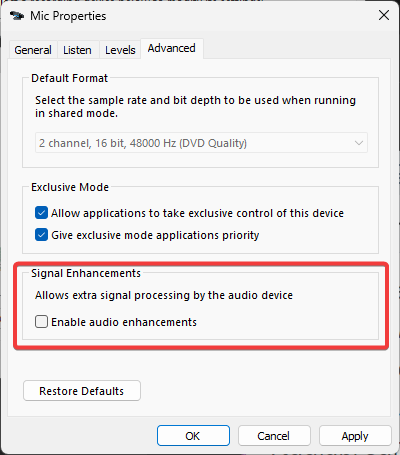Image resolution: width=400 pixels, height=455 pixels.
Task: Open the Listen tab
Action: click(77, 50)
